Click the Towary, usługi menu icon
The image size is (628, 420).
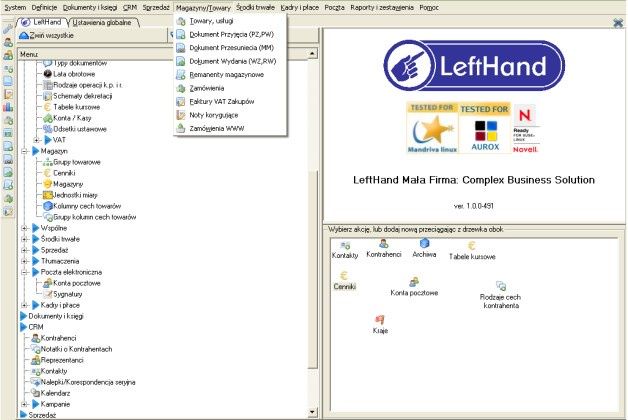tap(181, 21)
